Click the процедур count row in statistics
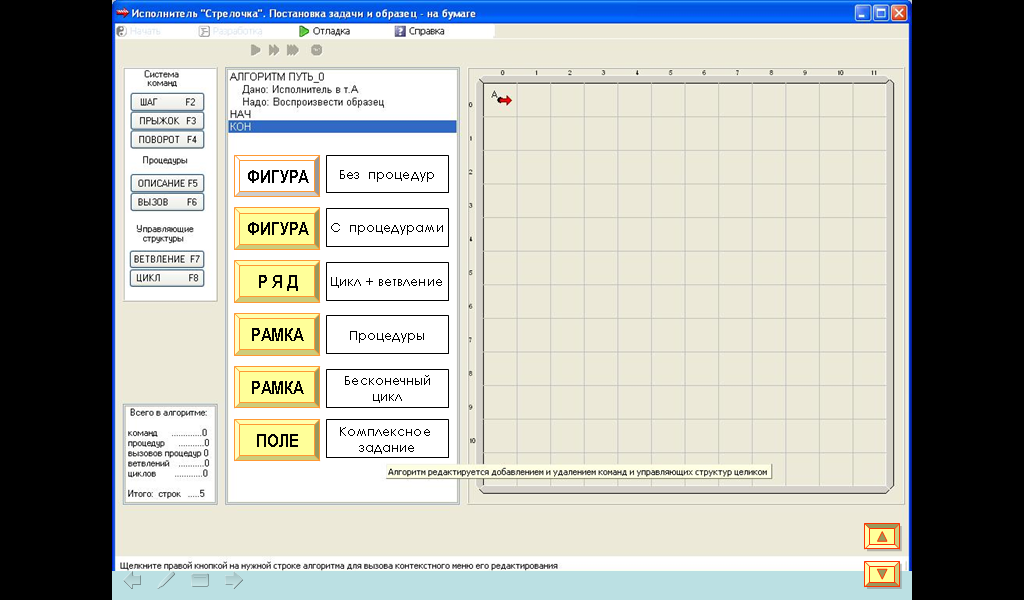 click(168, 443)
